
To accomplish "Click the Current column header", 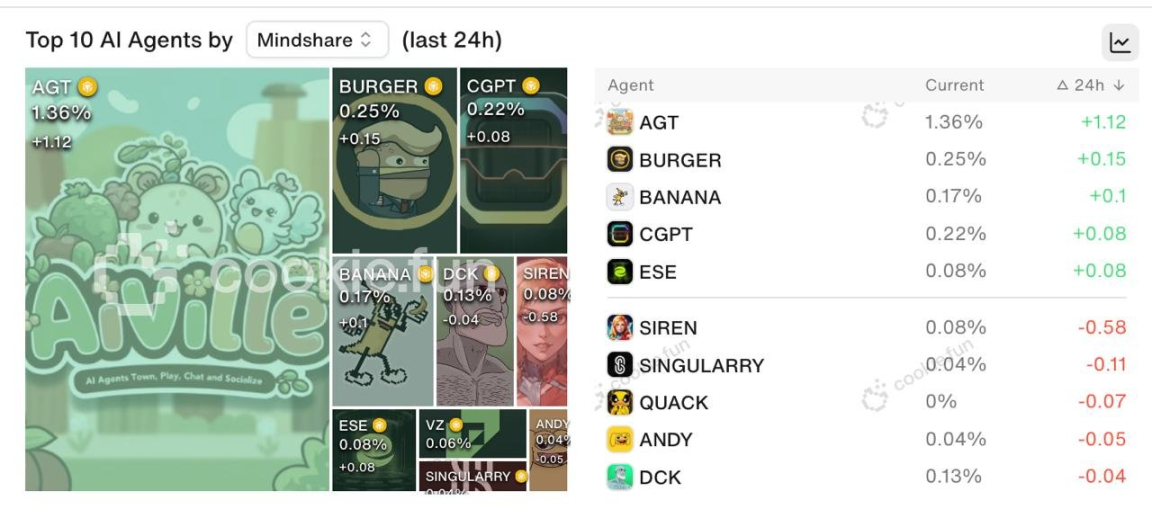I will [x=954, y=85].
